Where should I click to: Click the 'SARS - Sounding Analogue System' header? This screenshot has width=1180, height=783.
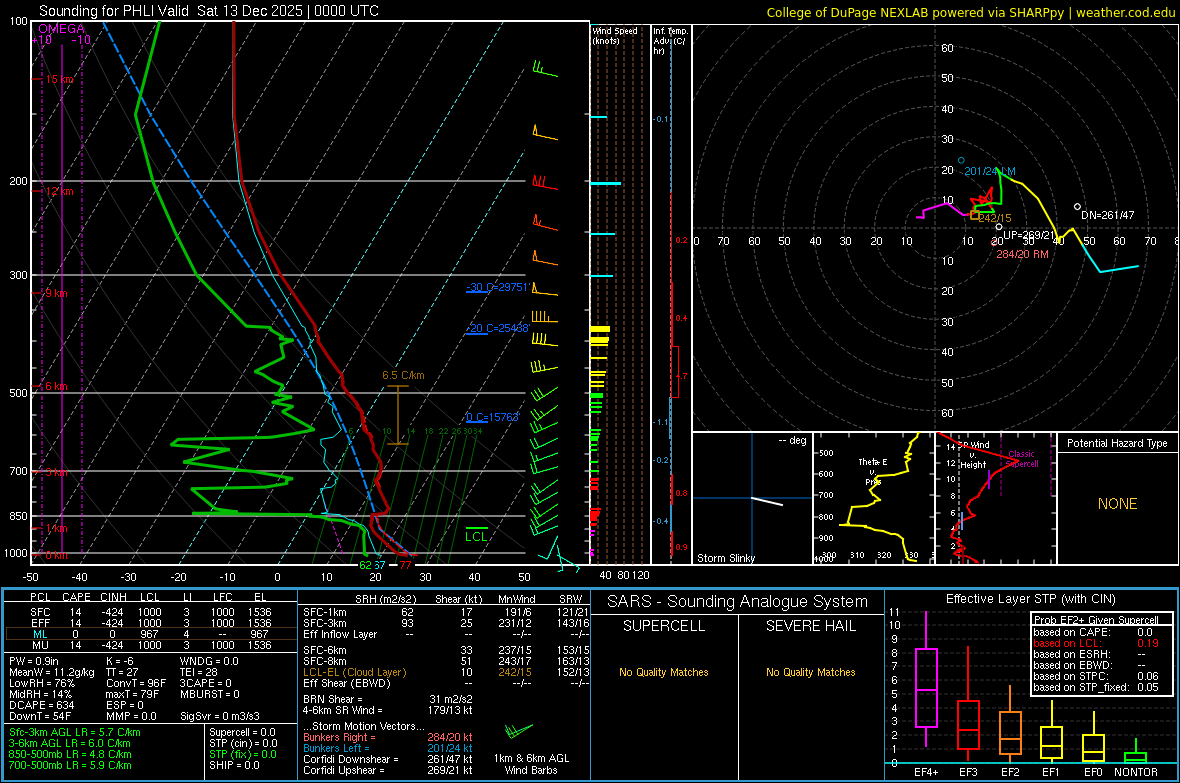738,602
